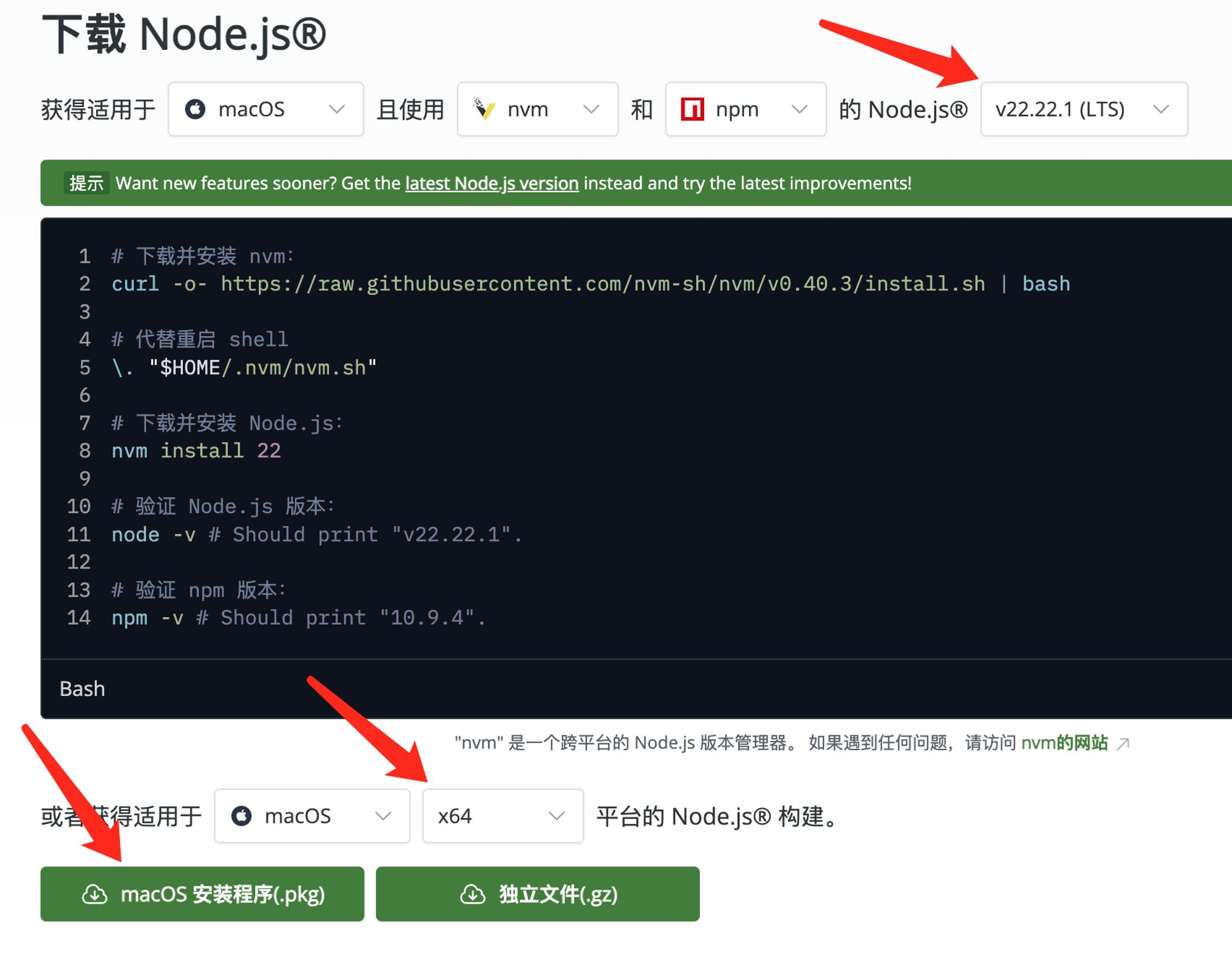This screenshot has width=1232, height=954.
Task: Click external-link arrow beside nvm website link
Action: [1123, 743]
